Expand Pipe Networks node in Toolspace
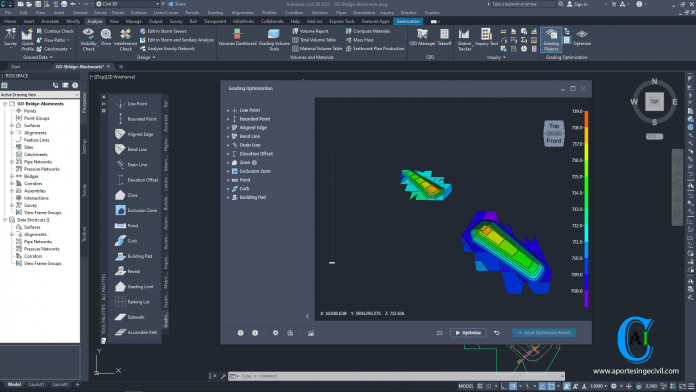The width and height of the screenshot is (696, 392). point(12,162)
